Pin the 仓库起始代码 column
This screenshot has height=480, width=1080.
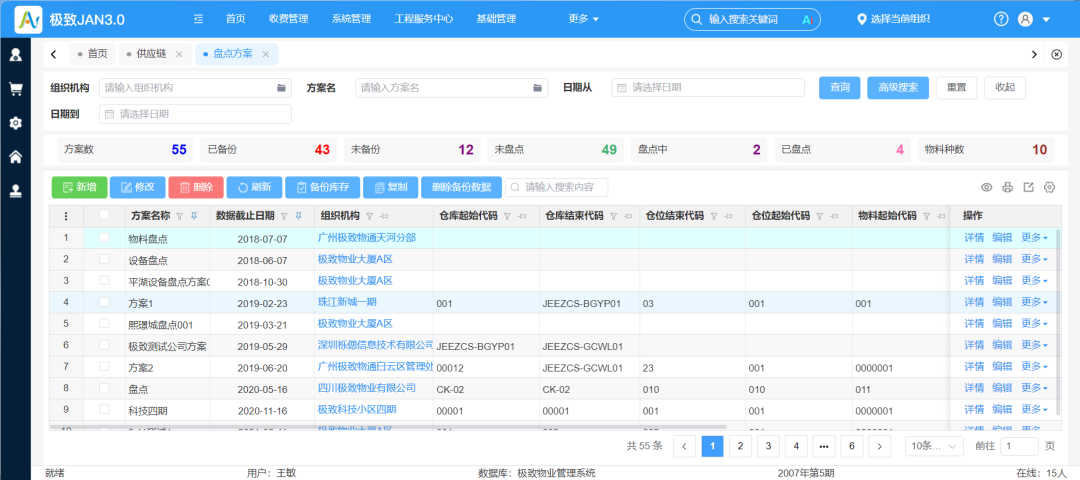521,216
